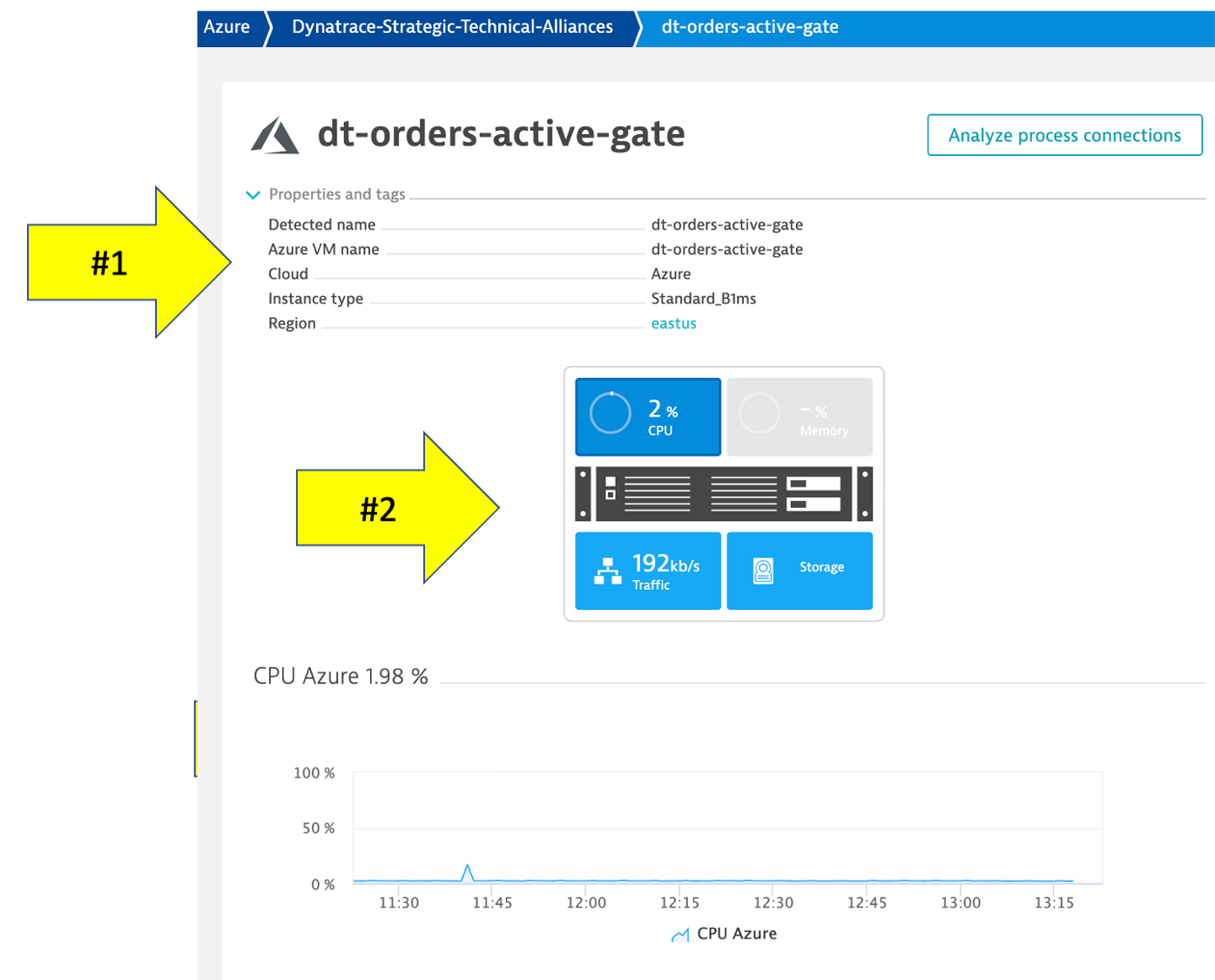Click the CPU Azure legend line icon
Viewport: 1215px width, 980px height.
pos(680,935)
